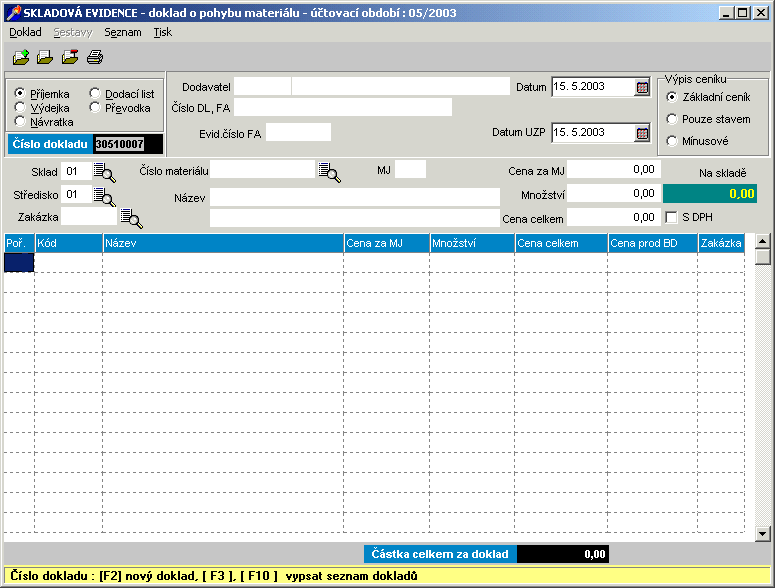This screenshot has width=775, height=588.
Task: Click the Cena za MJ column header
Action: 387,243
